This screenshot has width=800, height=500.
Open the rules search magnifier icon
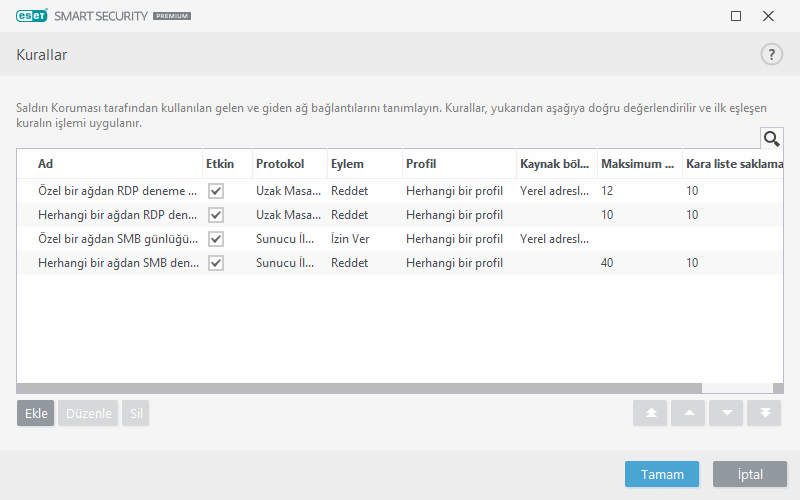pyautogui.click(x=771, y=139)
